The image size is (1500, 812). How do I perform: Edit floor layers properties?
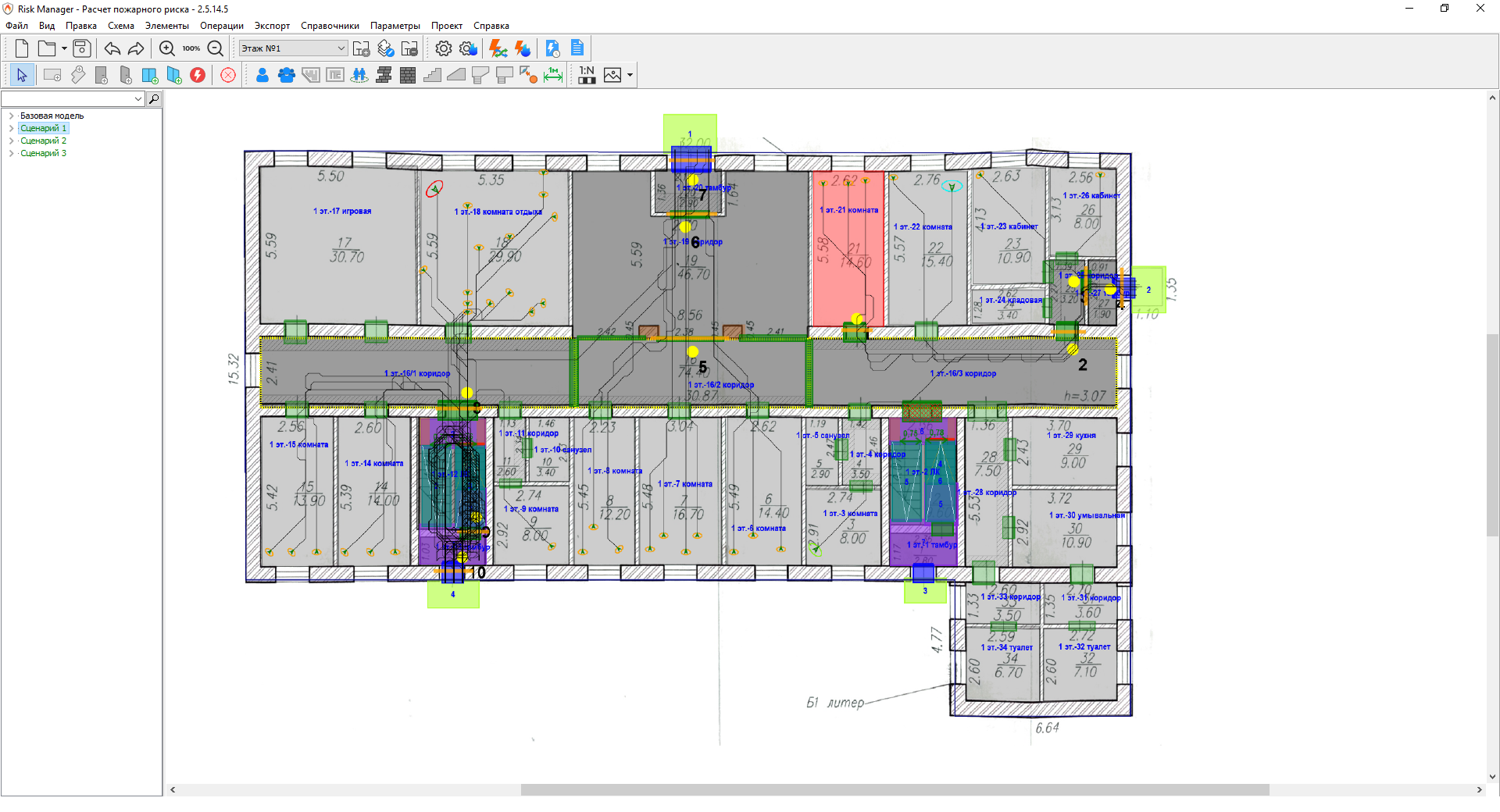[x=385, y=48]
